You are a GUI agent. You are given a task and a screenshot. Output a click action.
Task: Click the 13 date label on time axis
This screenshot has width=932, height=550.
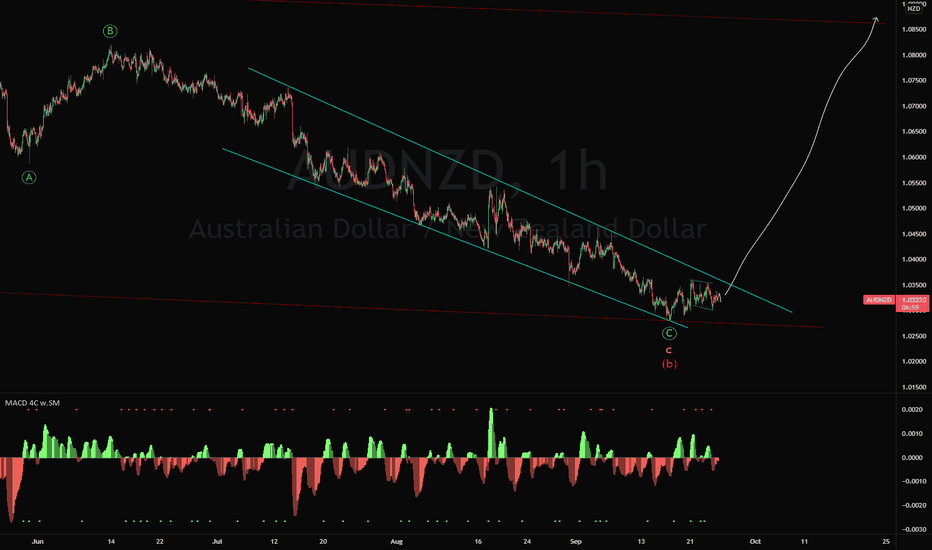[x=641, y=542]
